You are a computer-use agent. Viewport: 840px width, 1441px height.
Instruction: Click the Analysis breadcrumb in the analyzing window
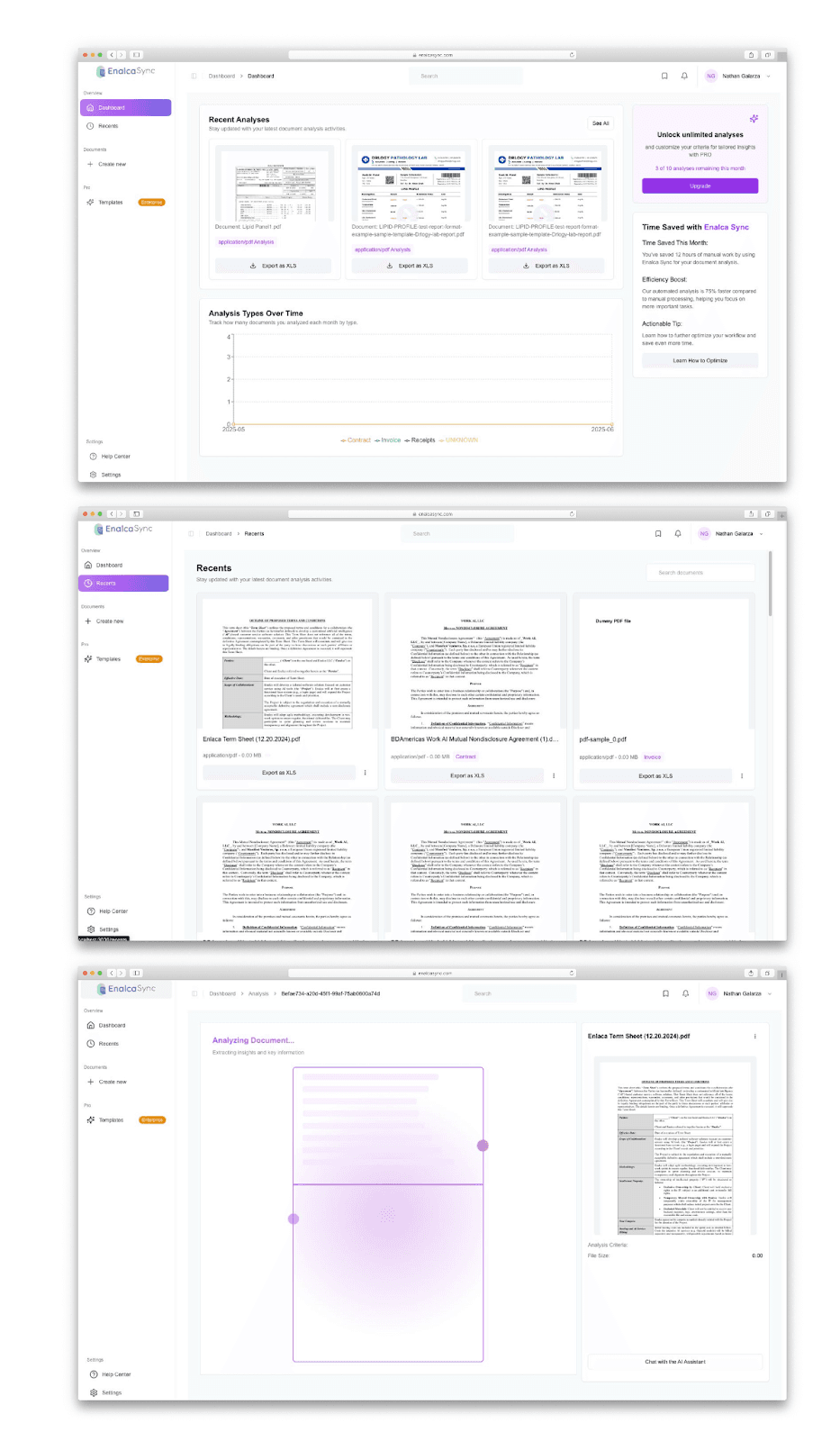(x=258, y=993)
